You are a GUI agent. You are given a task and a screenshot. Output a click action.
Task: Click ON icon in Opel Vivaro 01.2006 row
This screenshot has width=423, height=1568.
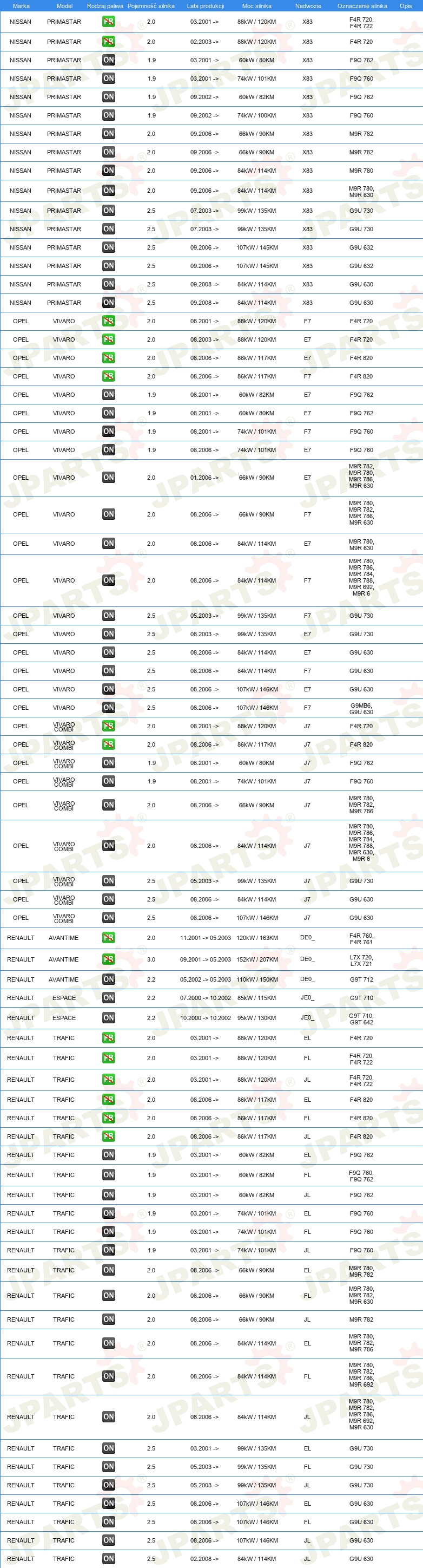[x=109, y=478]
